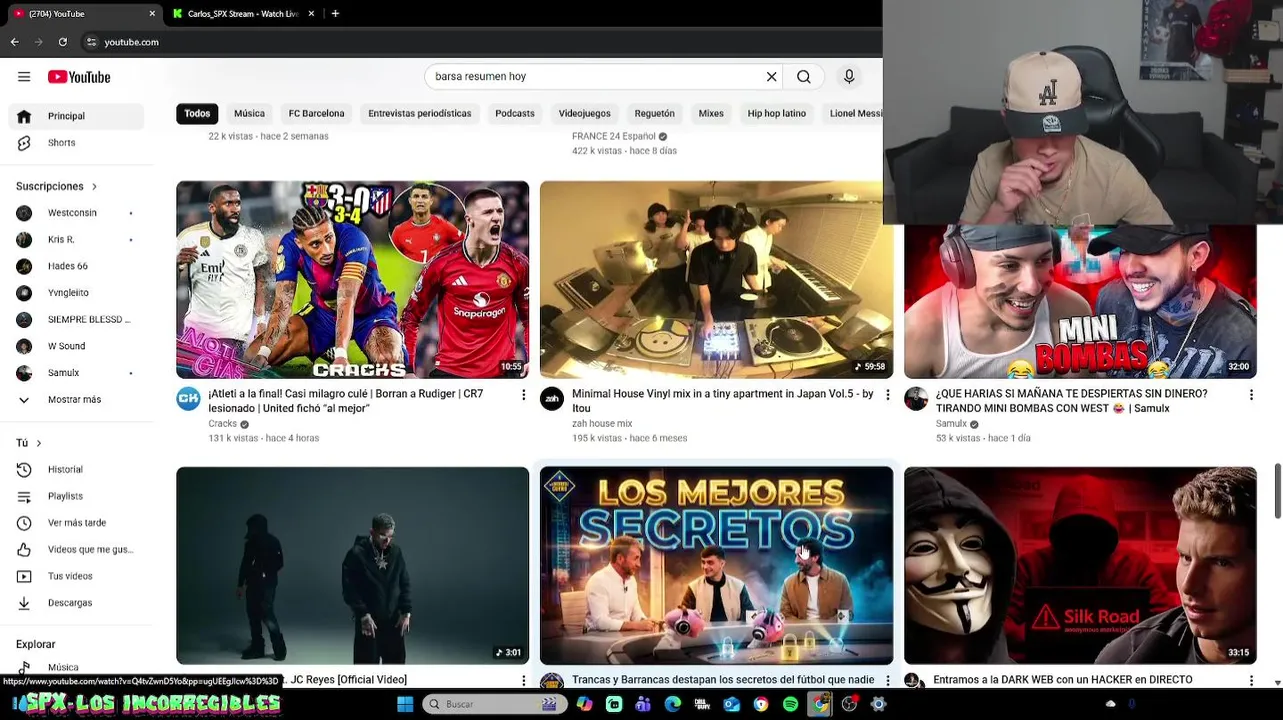The width and height of the screenshot is (1283, 720).
Task: Open the YouTube hamburger guide menu
Action: [24, 77]
